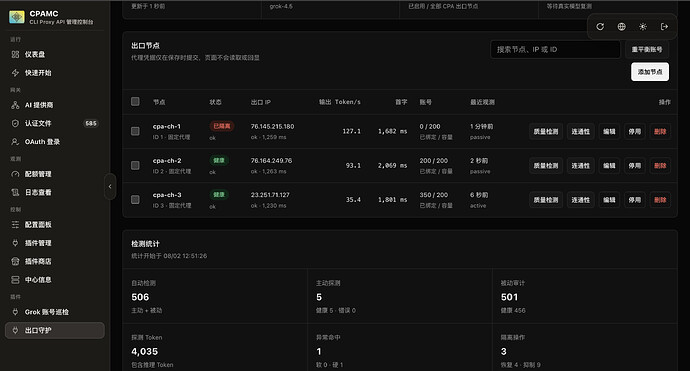Click red 删除 for cpa-ch-2

(660, 166)
